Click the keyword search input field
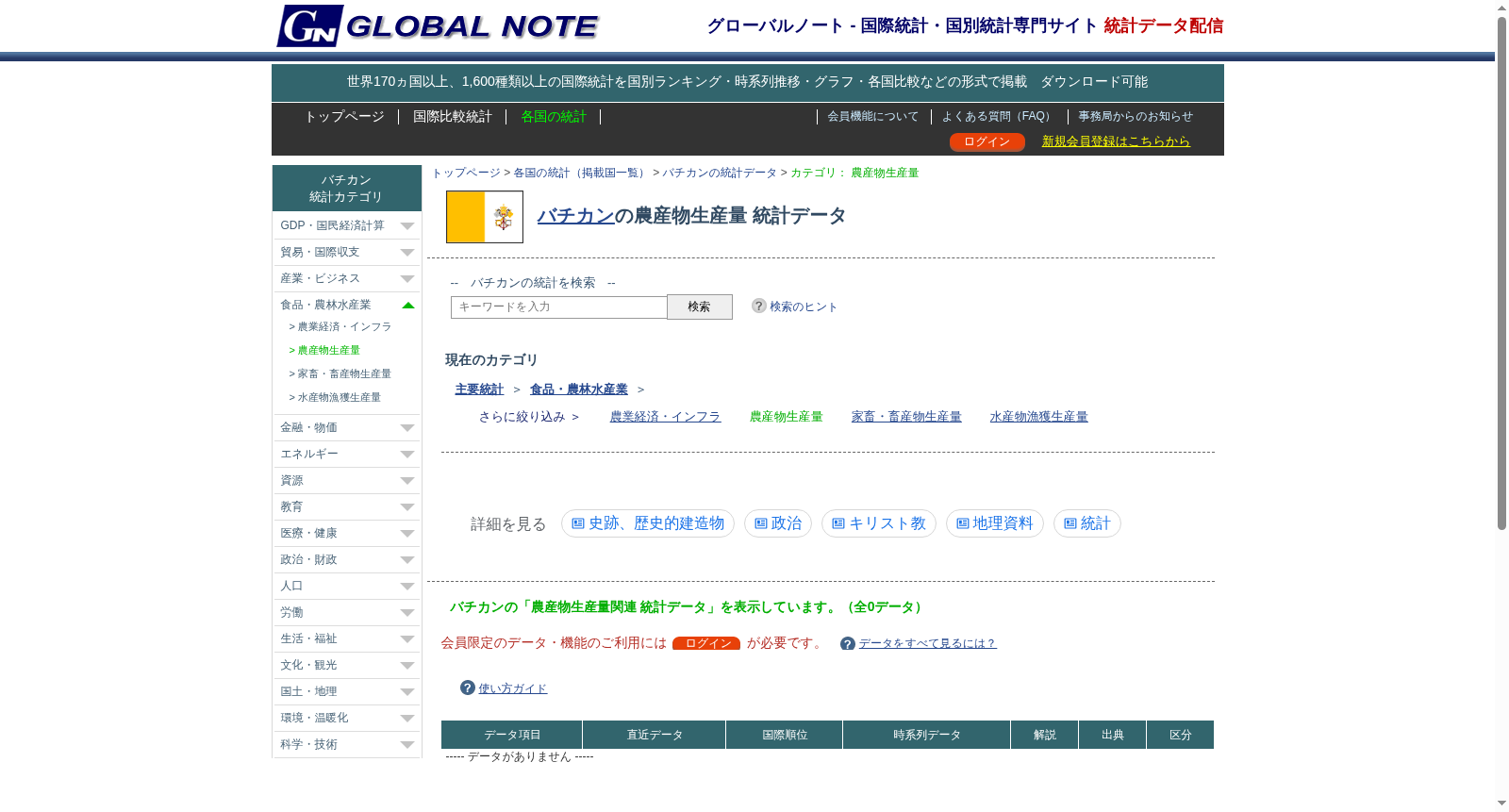Image resolution: width=1509 pixels, height=812 pixels. [x=559, y=307]
